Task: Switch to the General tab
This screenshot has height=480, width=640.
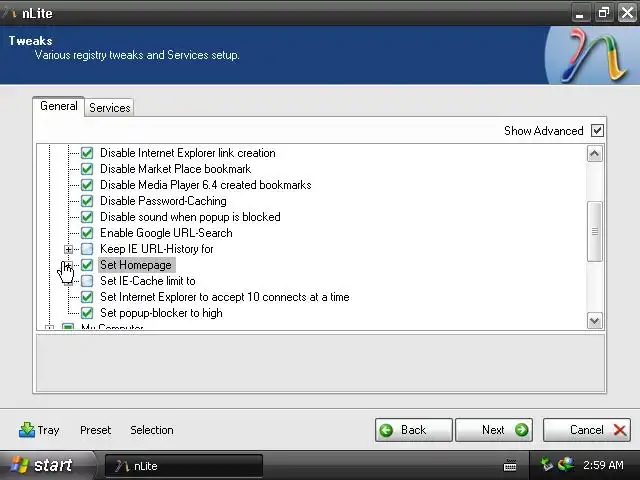Action: click(x=58, y=106)
